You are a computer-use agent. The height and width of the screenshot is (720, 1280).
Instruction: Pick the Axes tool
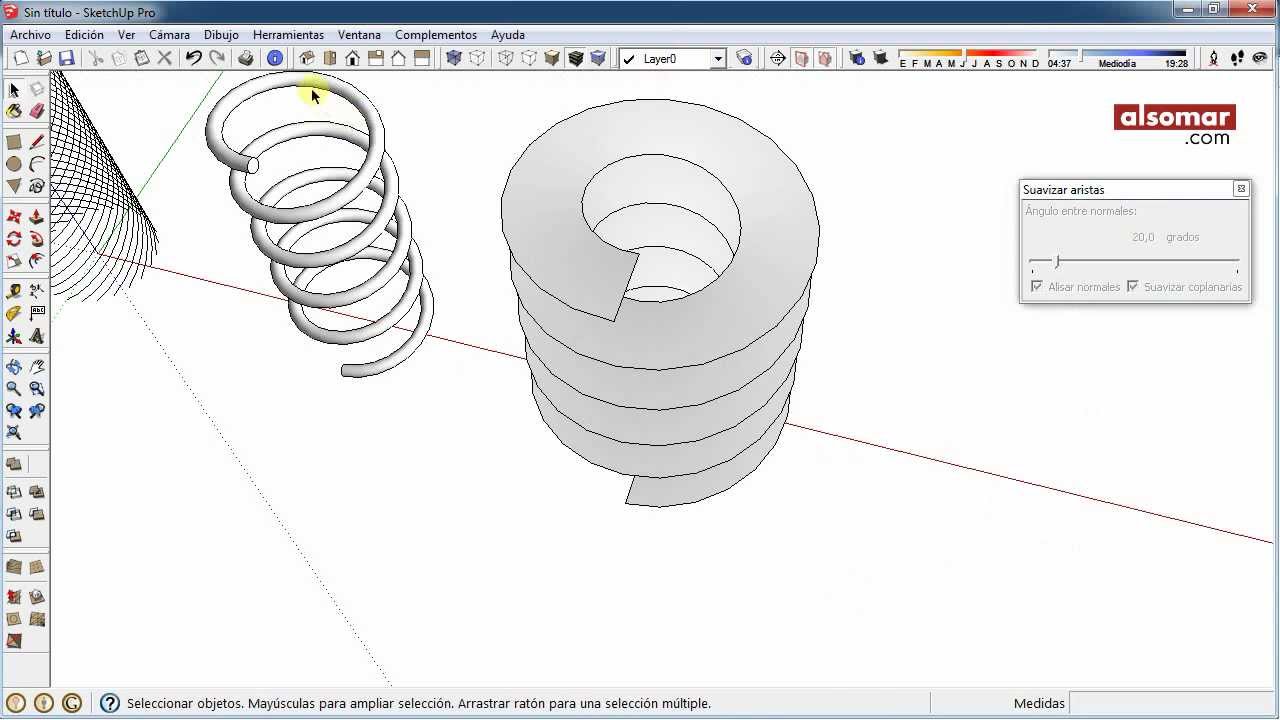point(14,336)
